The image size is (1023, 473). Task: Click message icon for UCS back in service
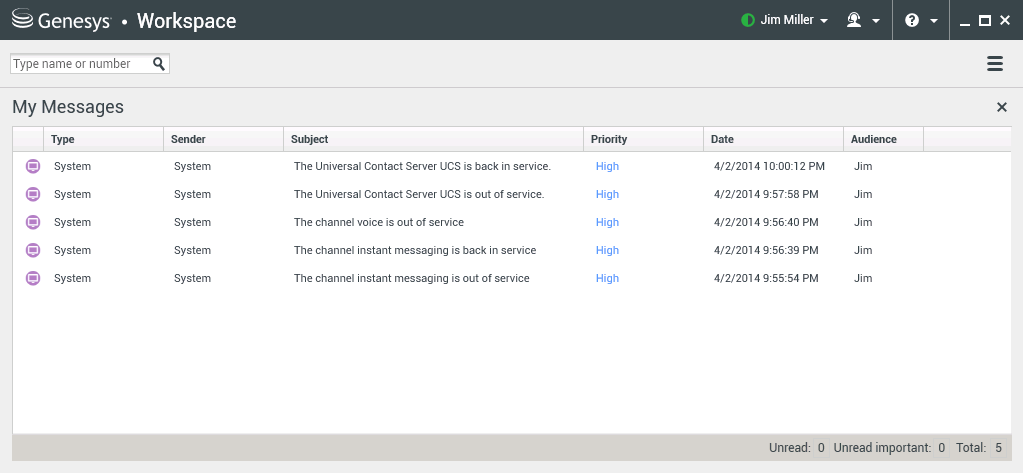[x=32, y=166]
